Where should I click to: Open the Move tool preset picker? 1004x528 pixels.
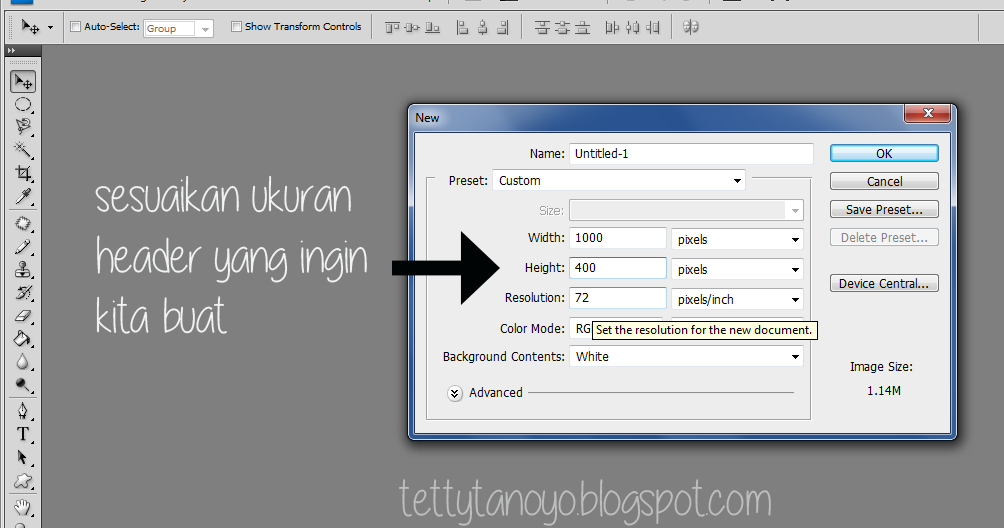click(x=51, y=28)
